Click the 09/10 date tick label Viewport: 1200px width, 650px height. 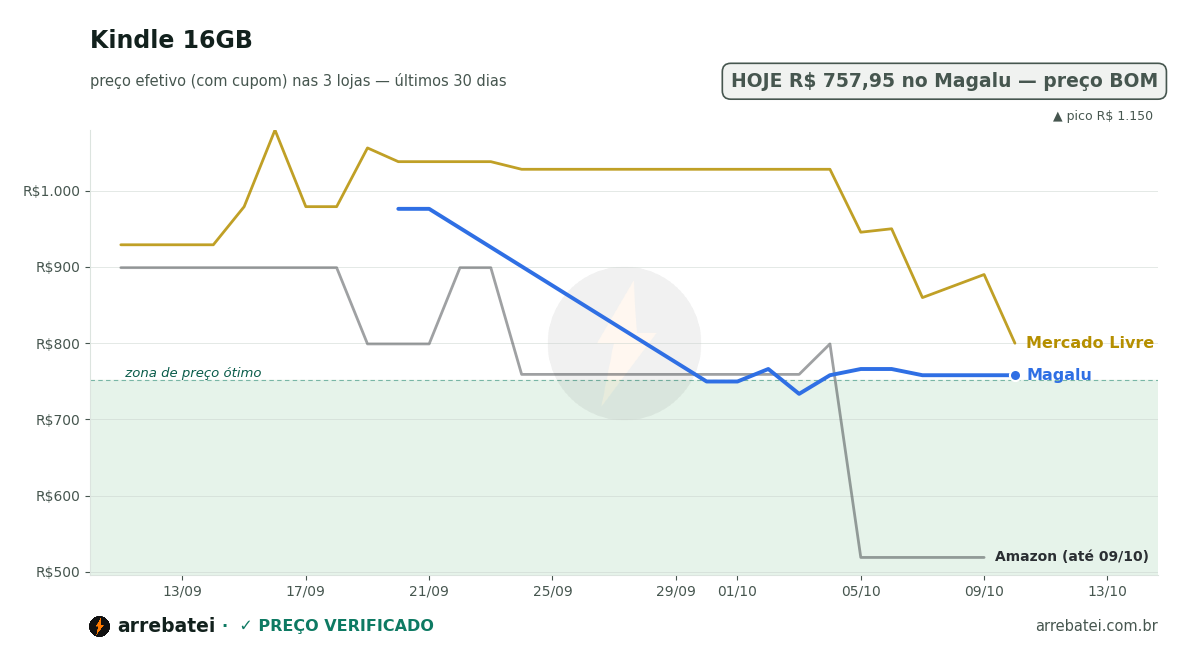point(984,591)
